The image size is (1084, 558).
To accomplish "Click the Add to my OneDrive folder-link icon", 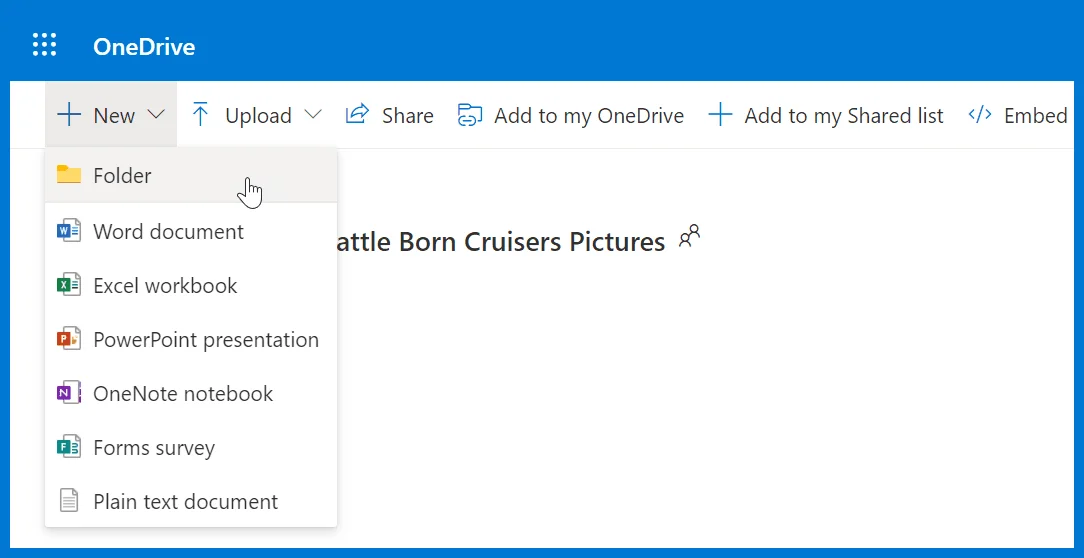I will click(469, 115).
